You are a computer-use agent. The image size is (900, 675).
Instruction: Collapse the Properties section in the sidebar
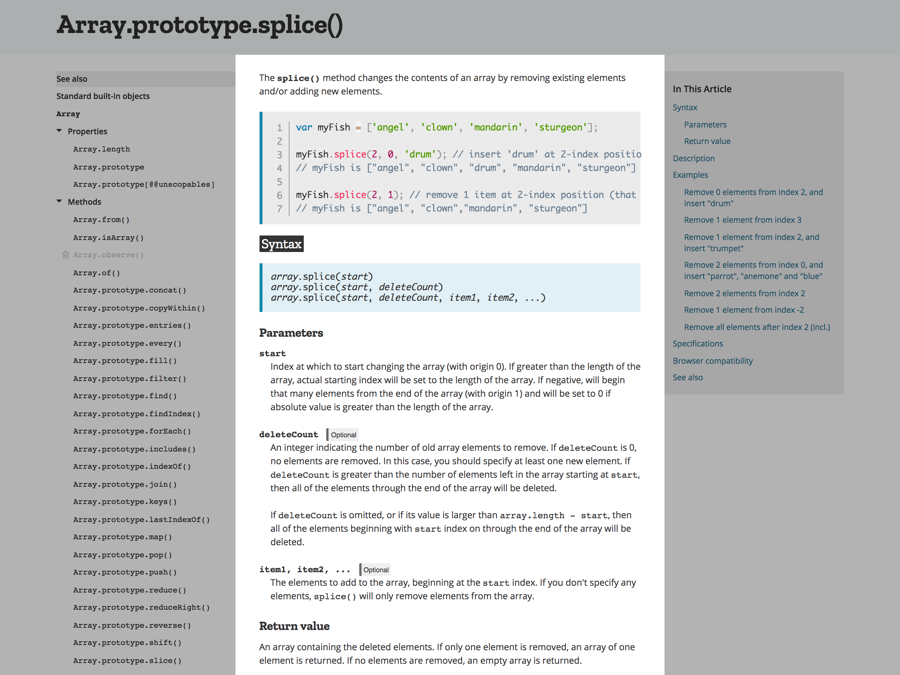[x=59, y=131]
